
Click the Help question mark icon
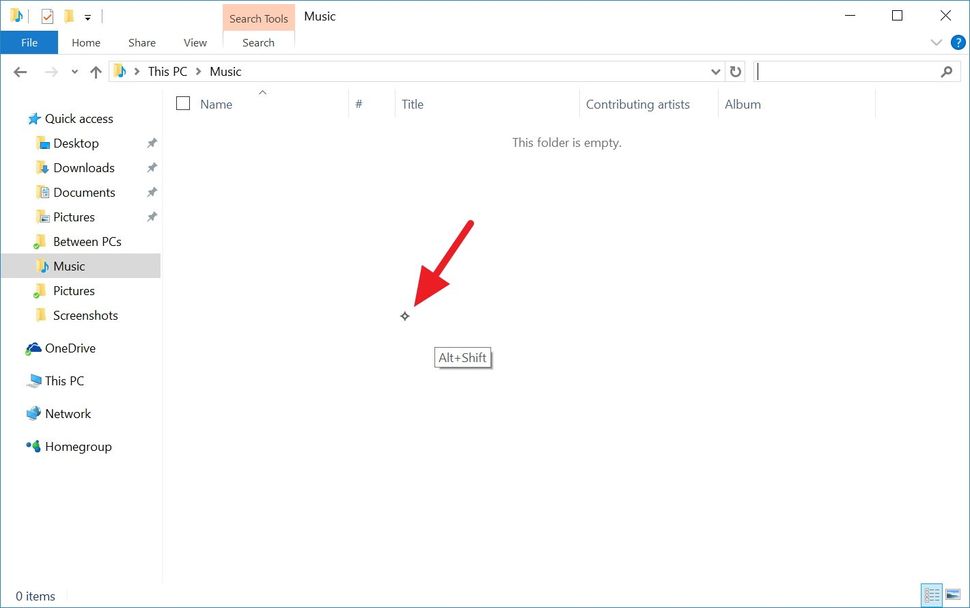pos(958,42)
